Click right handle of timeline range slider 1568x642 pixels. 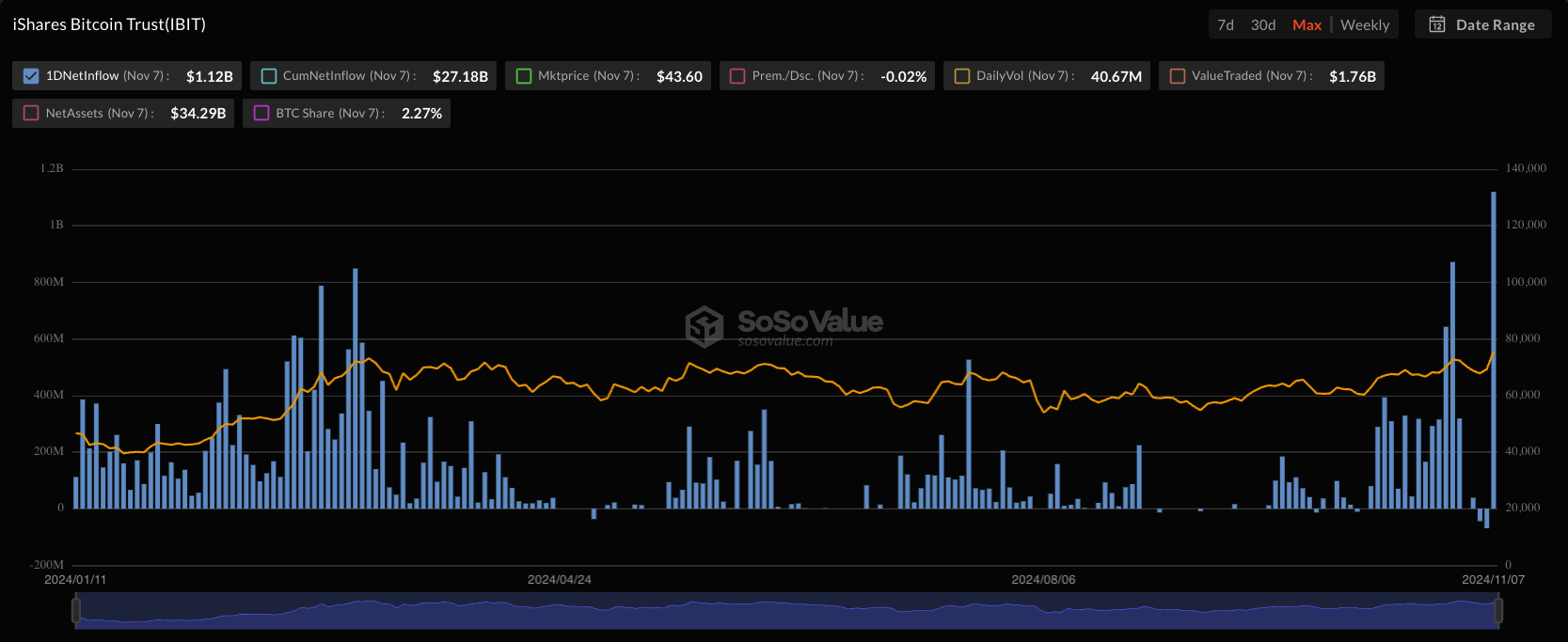(x=1498, y=610)
